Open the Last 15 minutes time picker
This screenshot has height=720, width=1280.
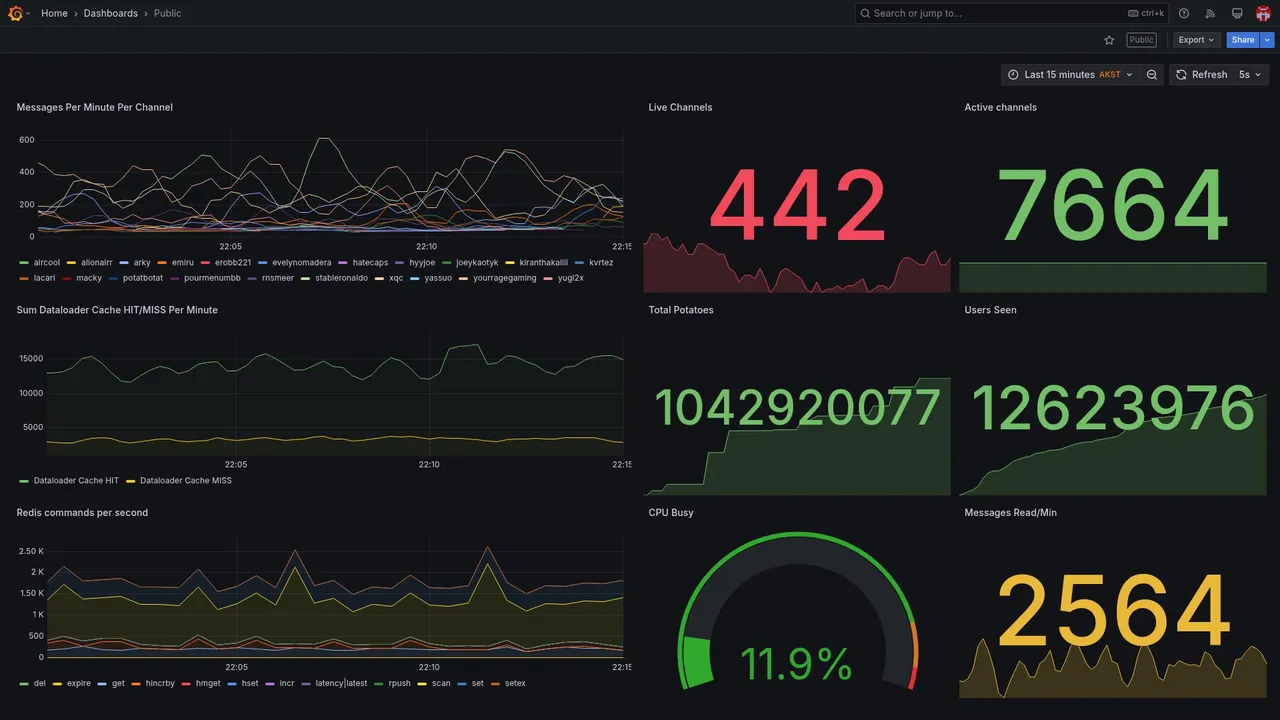(1070, 75)
